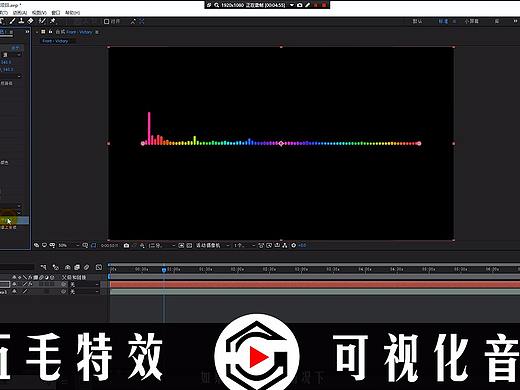Toggle the transparency grid button
520x390 pixels.
coord(189,245)
